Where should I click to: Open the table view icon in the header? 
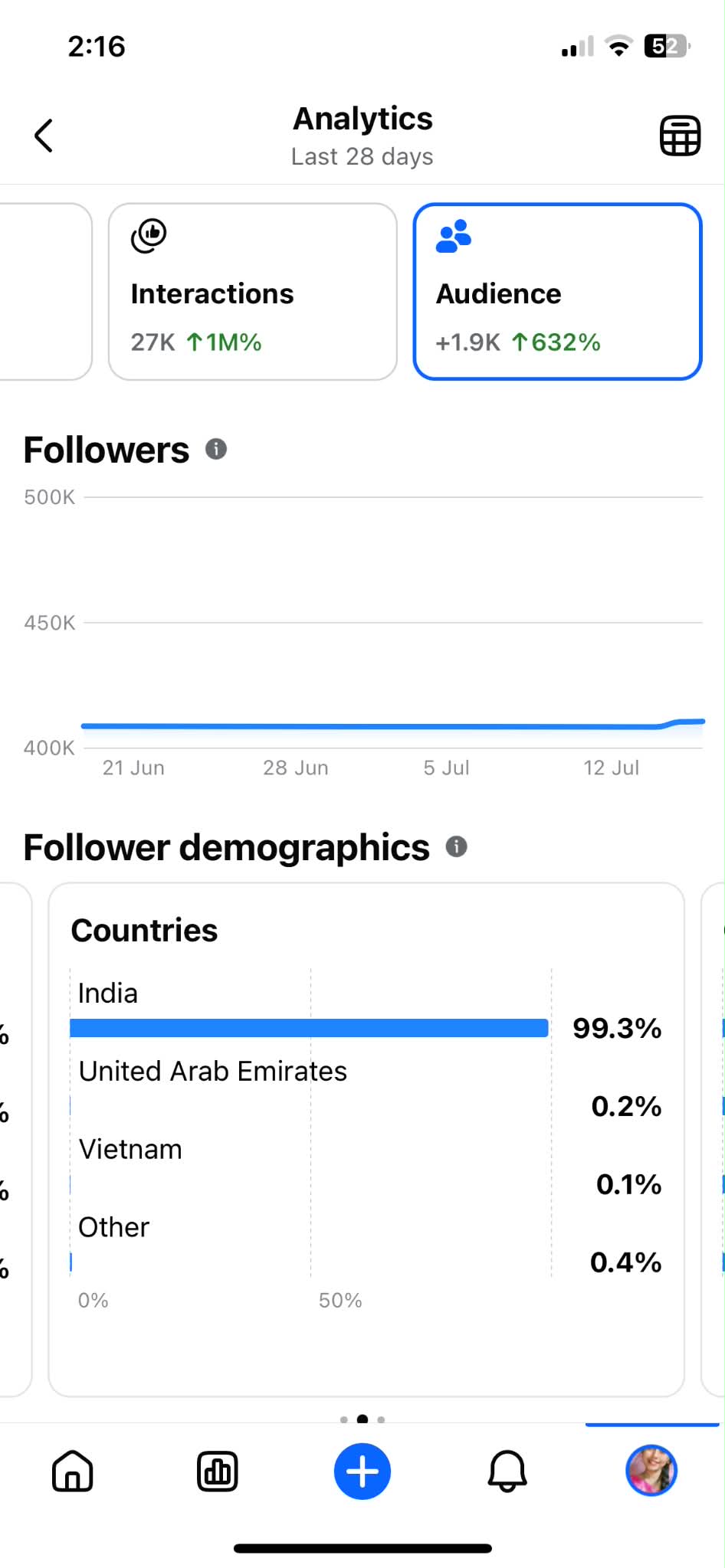click(680, 136)
